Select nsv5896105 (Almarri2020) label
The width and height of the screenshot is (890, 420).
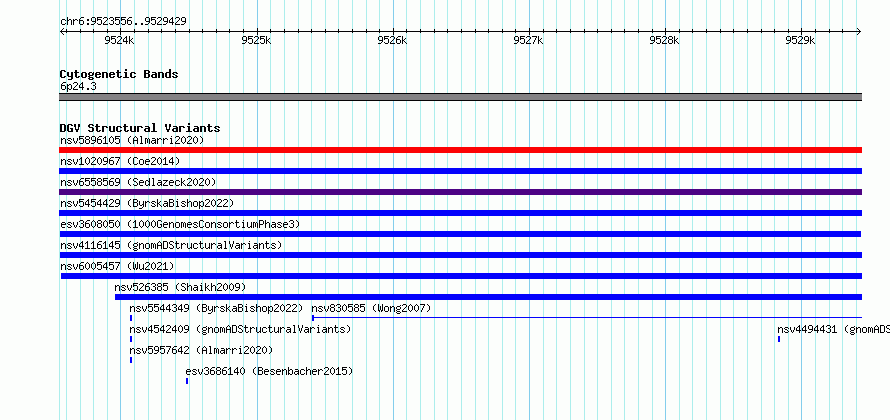click(x=132, y=140)
